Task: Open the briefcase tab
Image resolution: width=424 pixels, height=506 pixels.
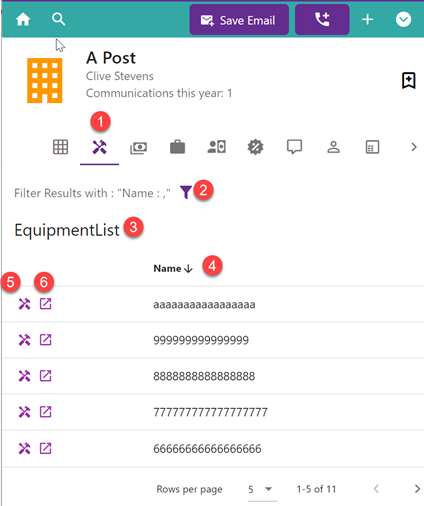Action: (177, 147)
